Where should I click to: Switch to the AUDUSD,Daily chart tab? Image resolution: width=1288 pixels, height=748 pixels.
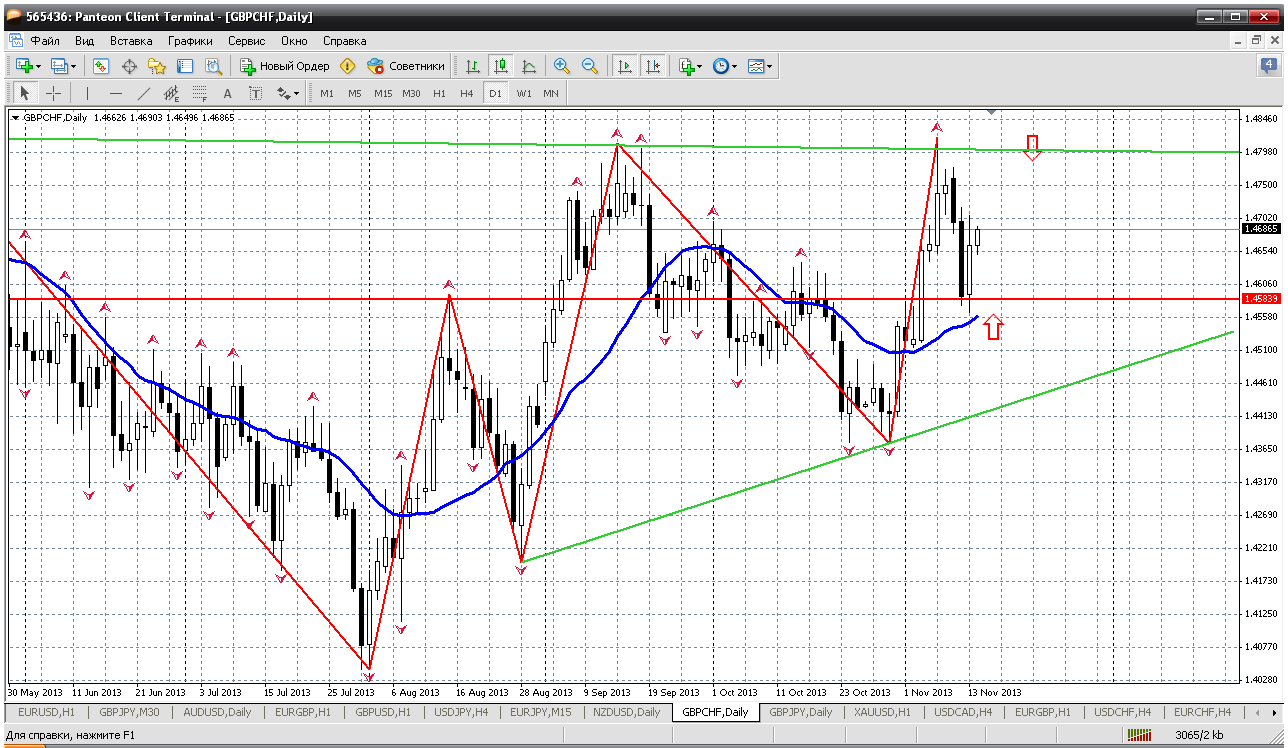tap(217, 712)
